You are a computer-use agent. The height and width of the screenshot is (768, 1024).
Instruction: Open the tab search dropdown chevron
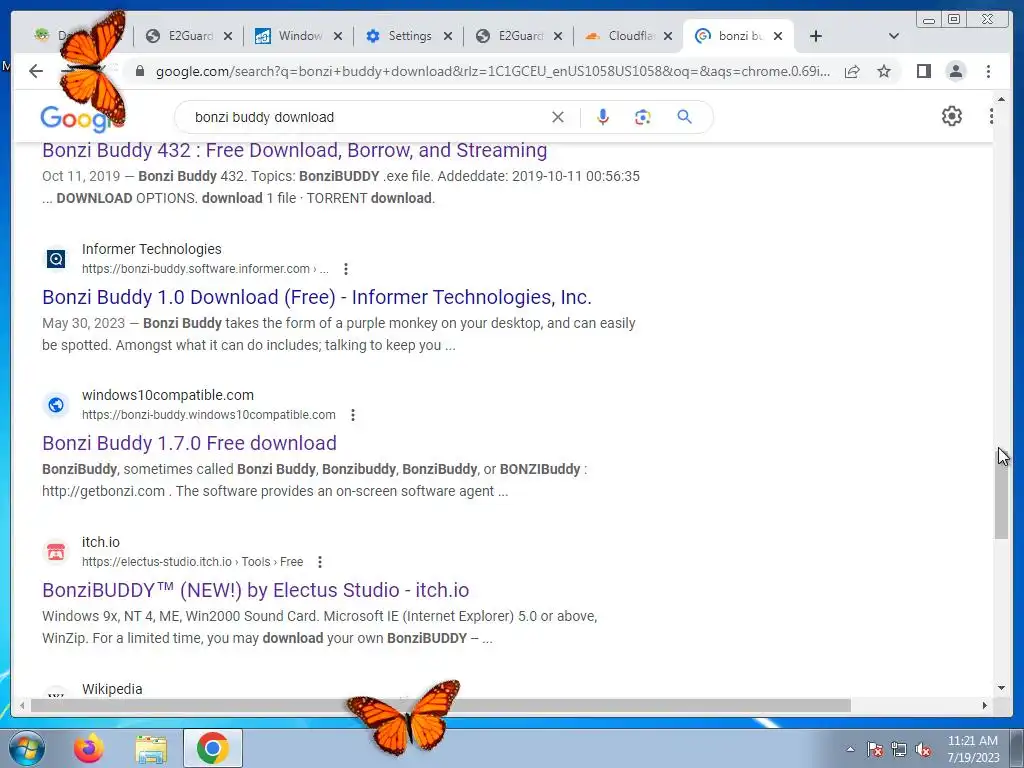point(894,36)
